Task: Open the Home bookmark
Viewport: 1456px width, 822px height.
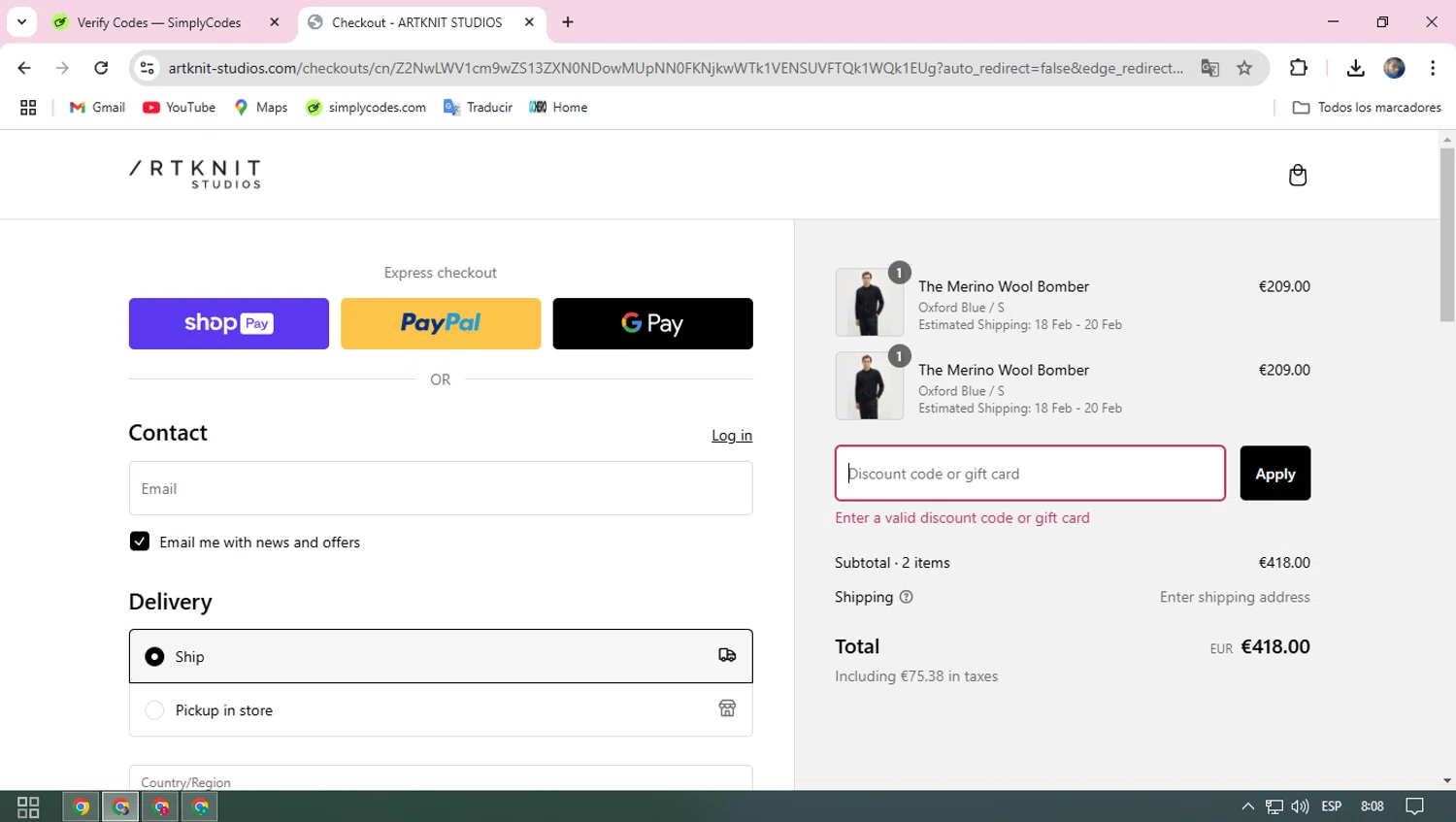Action: pyautogui.click(x=558, y=108)
